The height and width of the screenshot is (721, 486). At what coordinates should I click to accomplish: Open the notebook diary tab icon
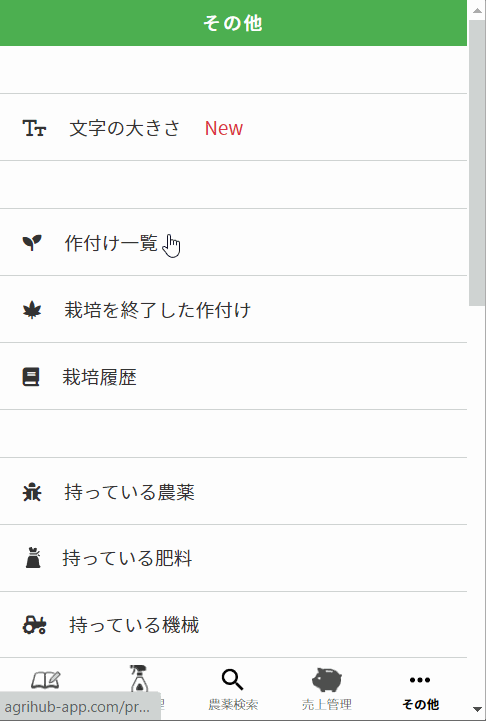pyautogui.click(x=46, y=680)
